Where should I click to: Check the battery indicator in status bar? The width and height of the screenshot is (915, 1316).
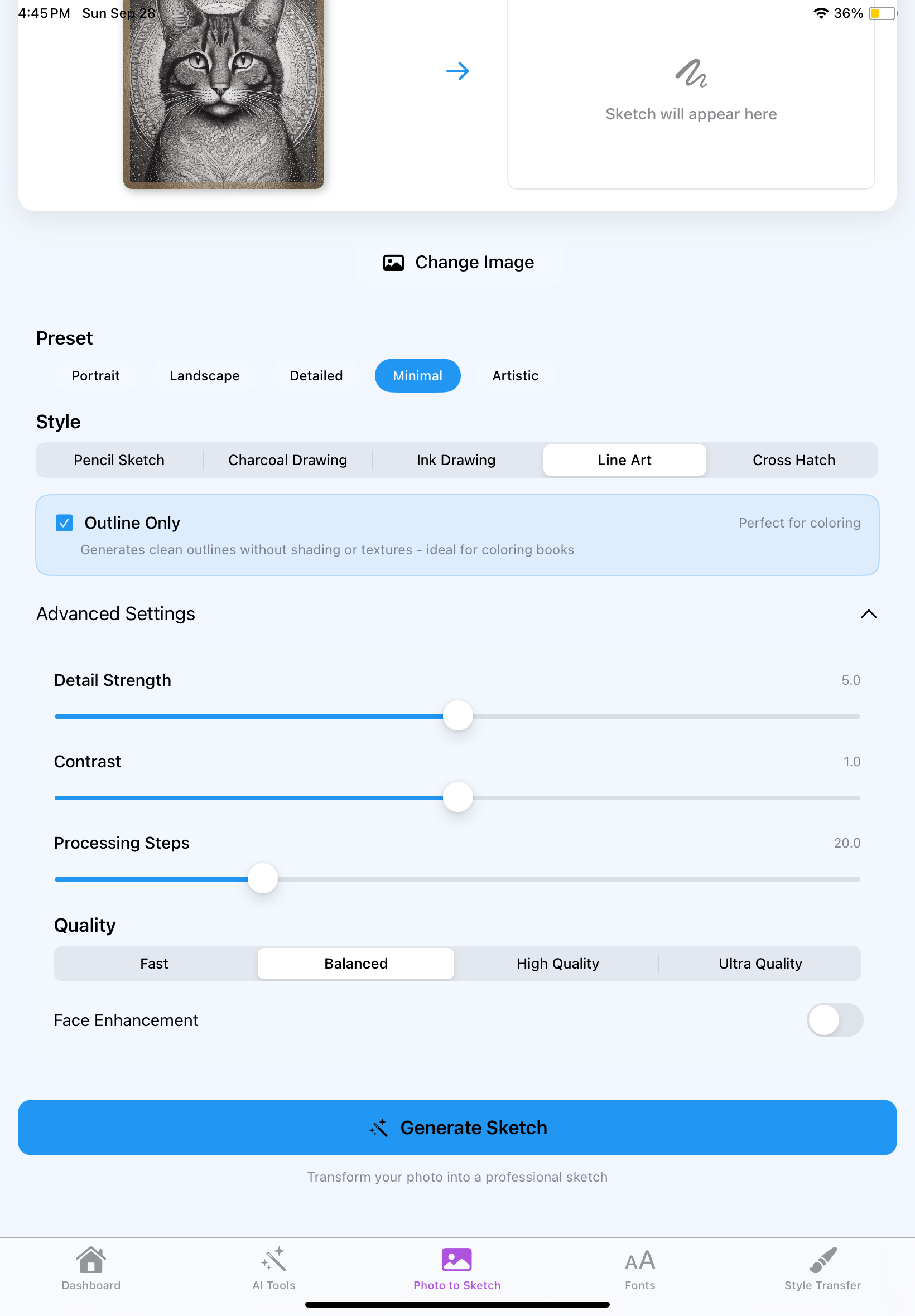882,13
